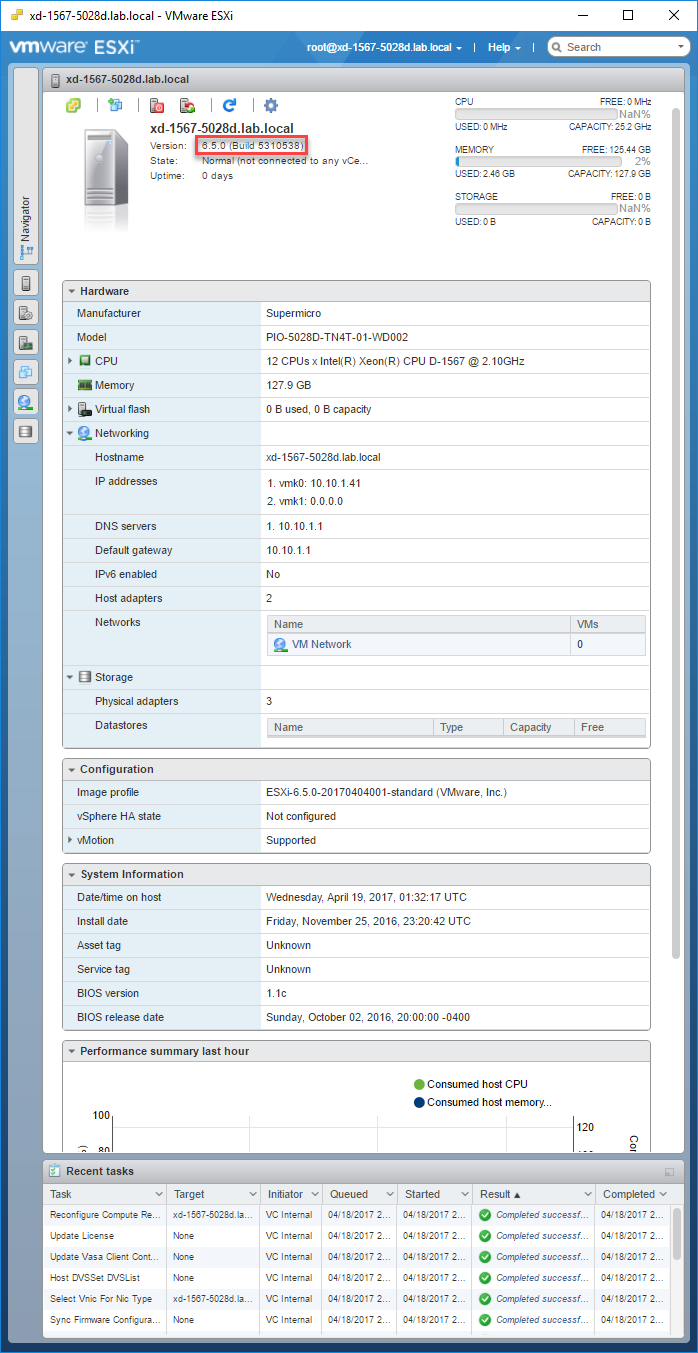
Task: Select the Storage icon in navigator strip
Action: (x=26, y=432)
